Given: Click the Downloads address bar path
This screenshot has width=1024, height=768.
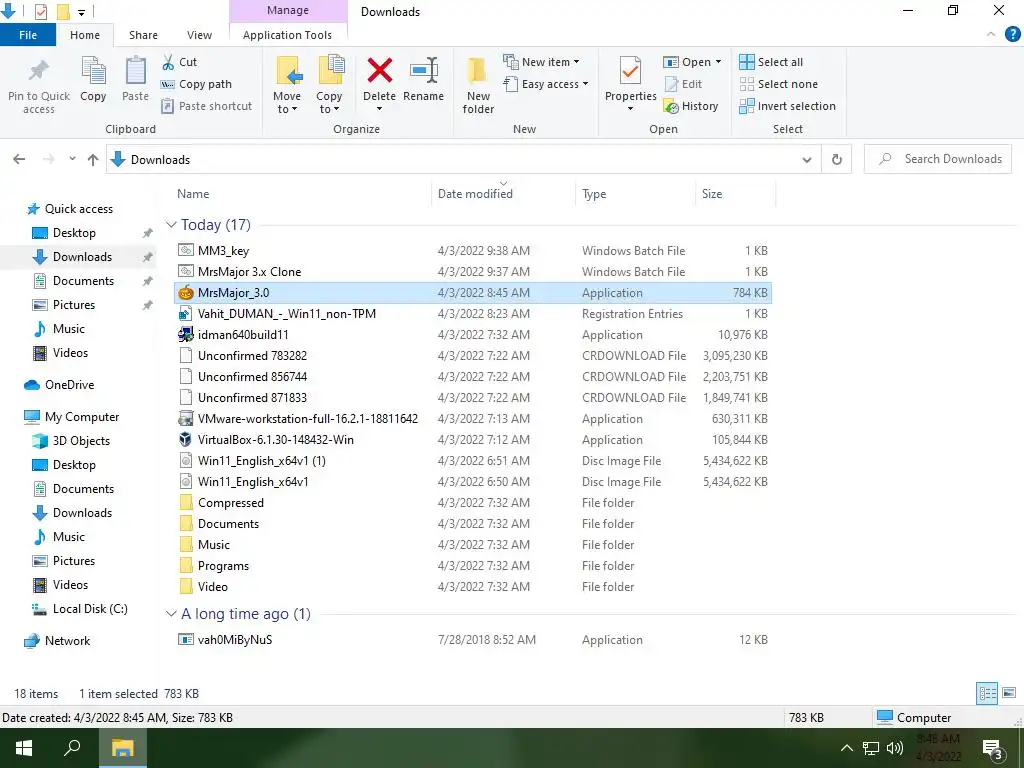Looking at the screenshot, I should [x=160, y=160].
